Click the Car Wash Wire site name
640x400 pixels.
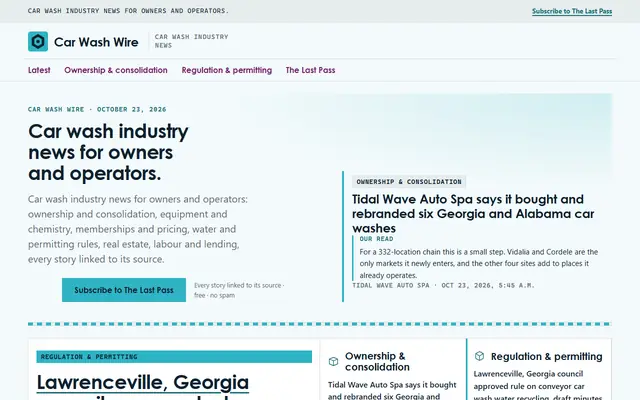[x=96, y=42]
